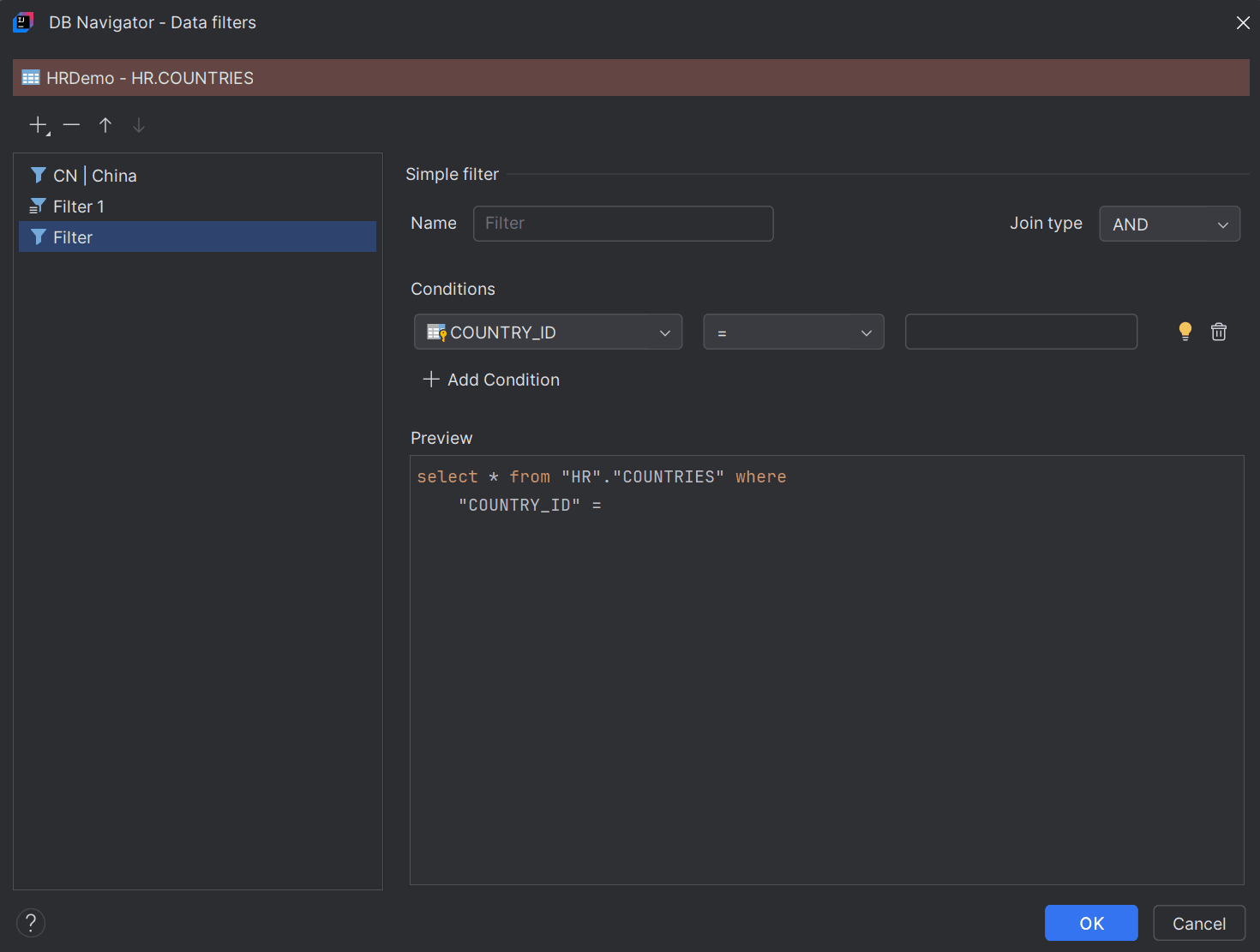Click the funnel icon beside 'CN | China'
The width and height of the screenshot is (1260, 952).
pos(38,176)
